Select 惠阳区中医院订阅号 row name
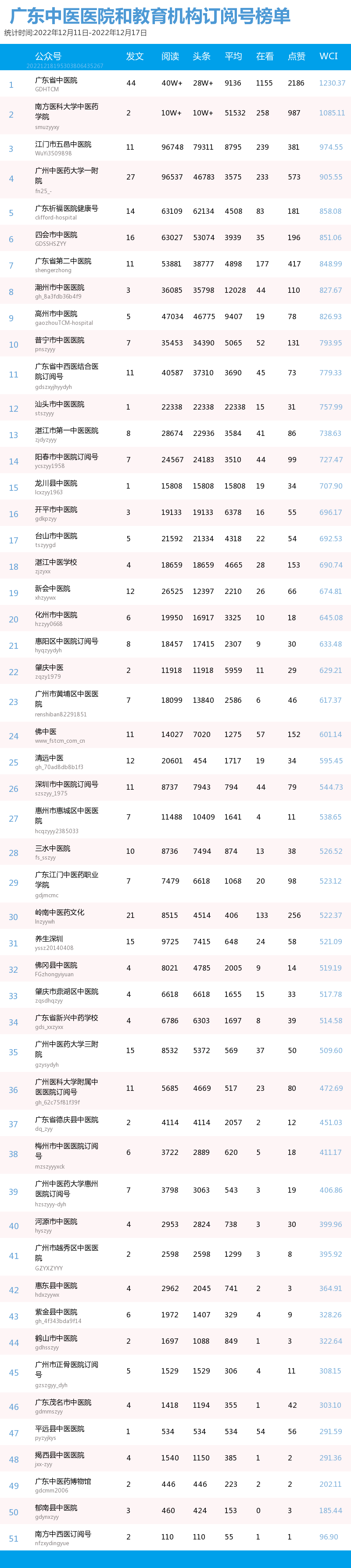The width and height of the screenshot is (351, 1568). point(66,641)
